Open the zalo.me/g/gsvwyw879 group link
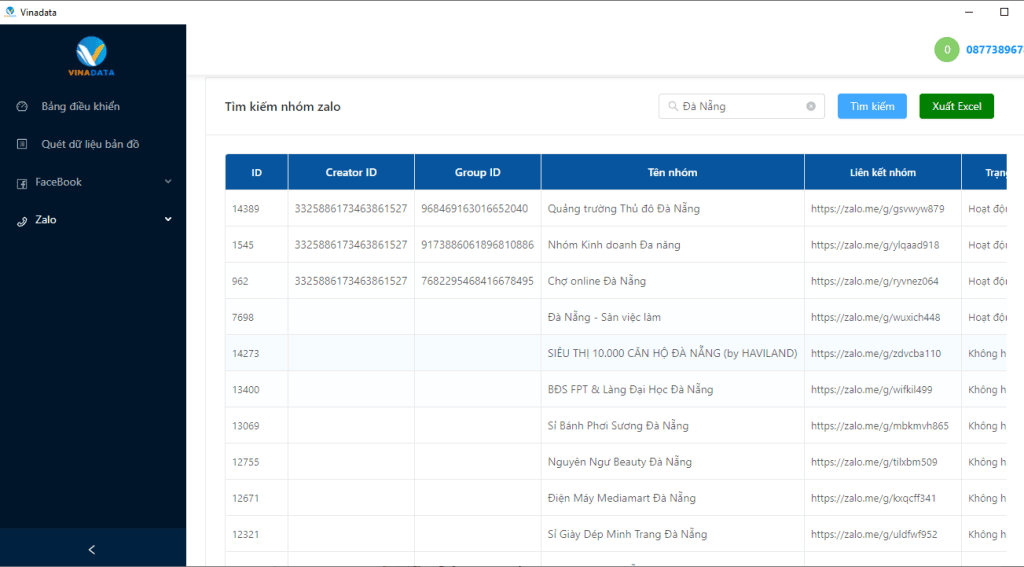 (x=877, y=209)
